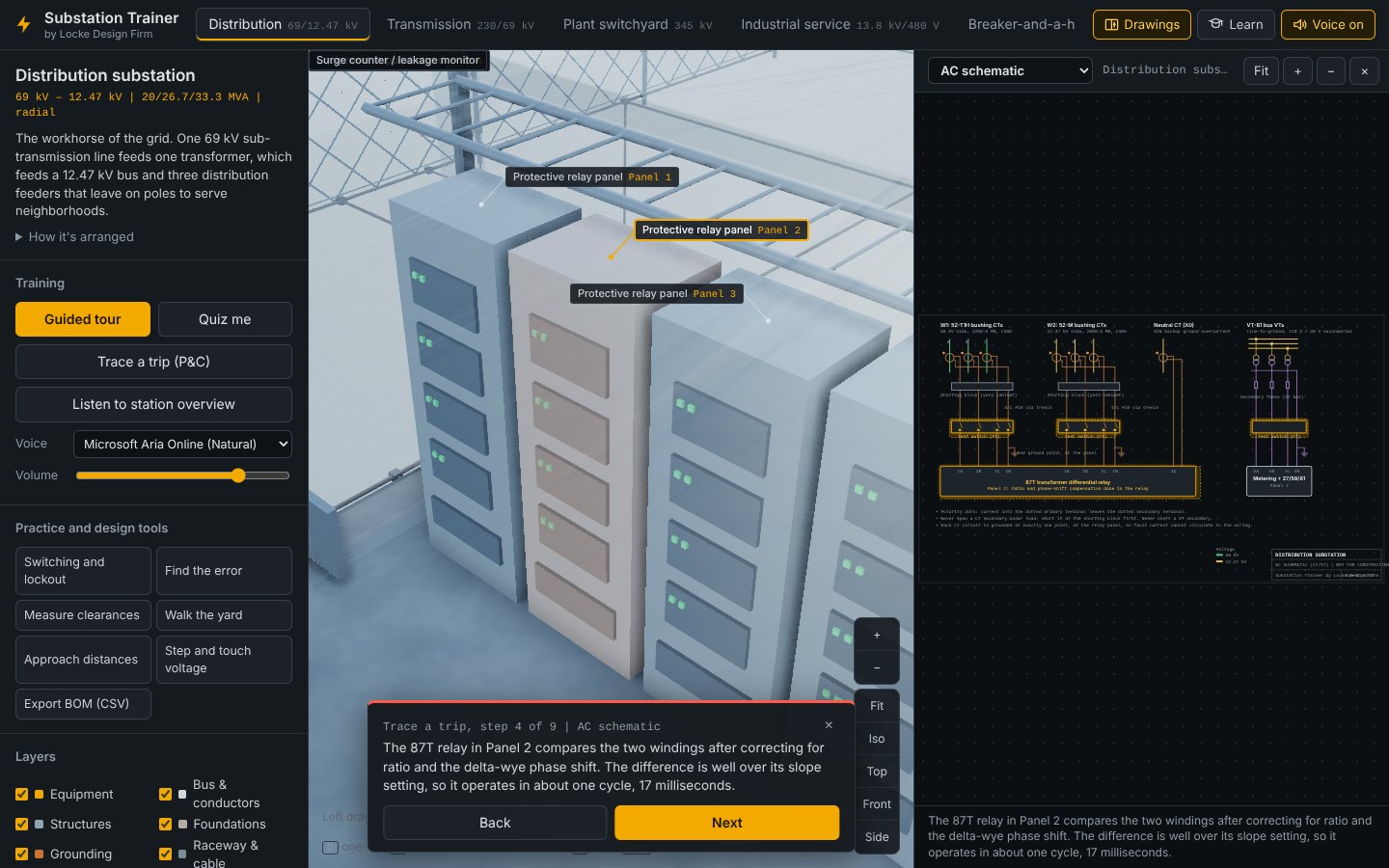Toggle the Grounding layer checkbox
The image size is (1389, 868).
[21, 854]
